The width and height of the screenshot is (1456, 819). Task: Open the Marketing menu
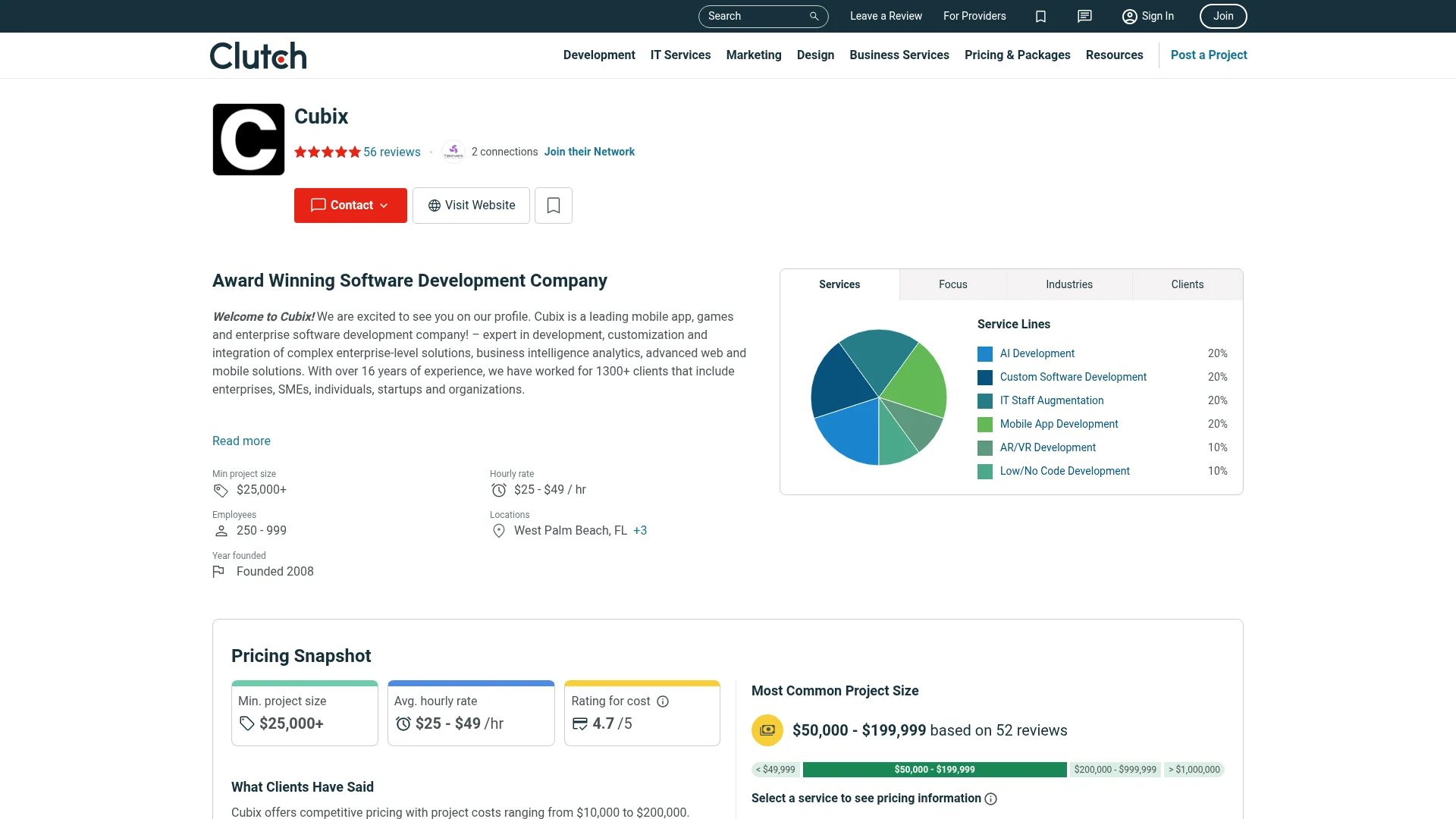point(754,55)
